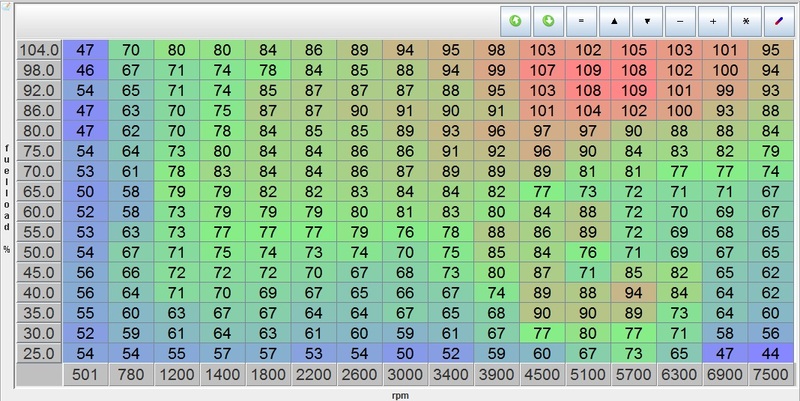Select the 75.0 fuel load row header

pos(39,151)
